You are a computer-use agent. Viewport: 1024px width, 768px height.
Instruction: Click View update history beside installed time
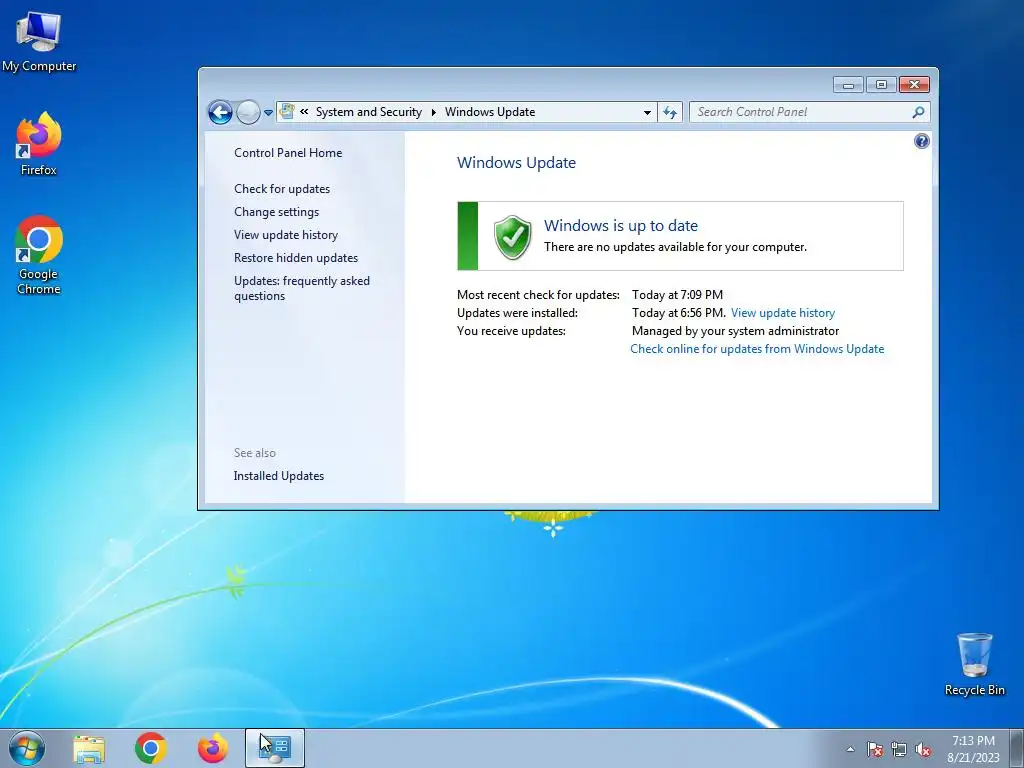[x=783, y=313]
